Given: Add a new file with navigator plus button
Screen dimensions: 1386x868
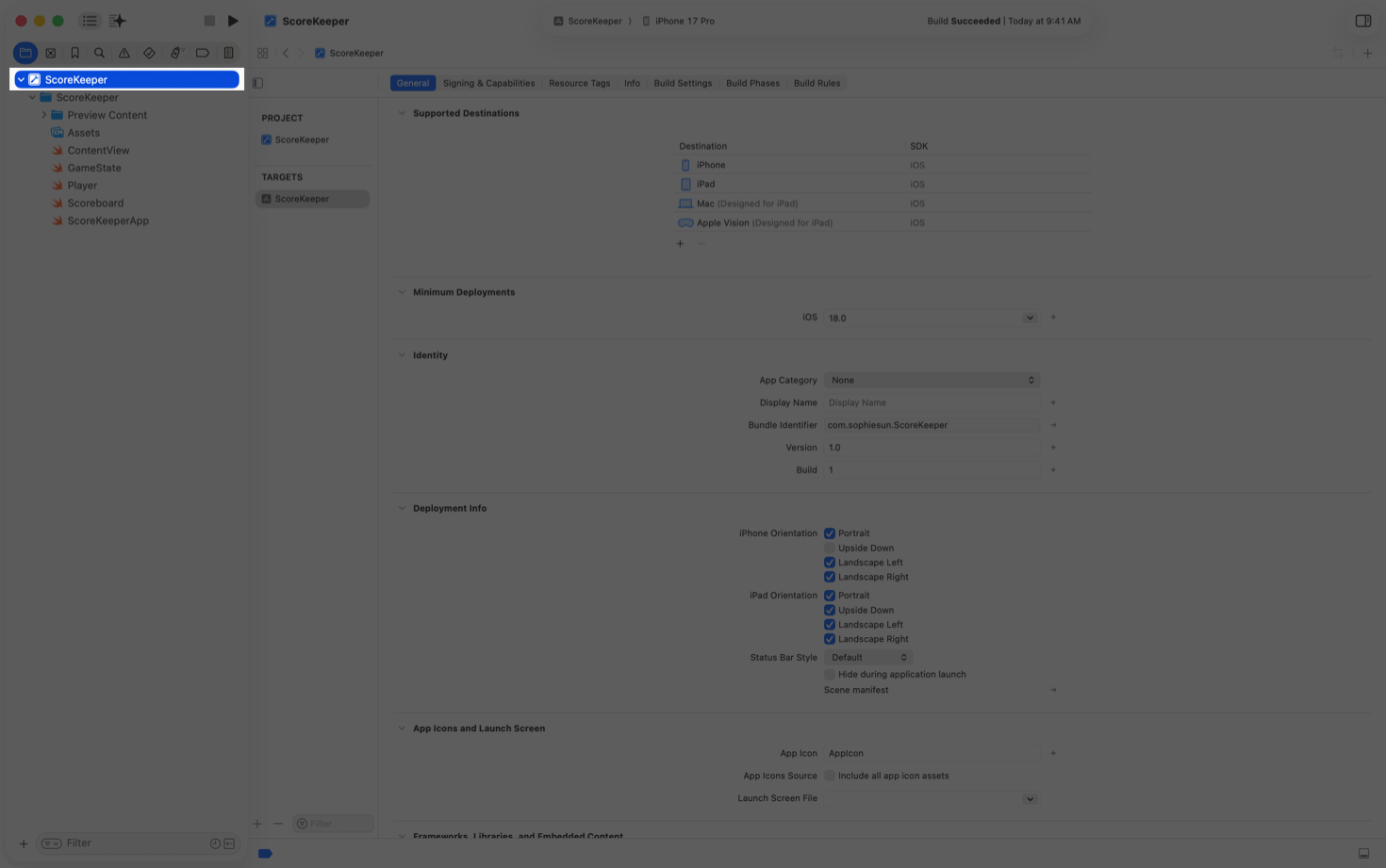Looking at the screenshot, I should 24,843.
